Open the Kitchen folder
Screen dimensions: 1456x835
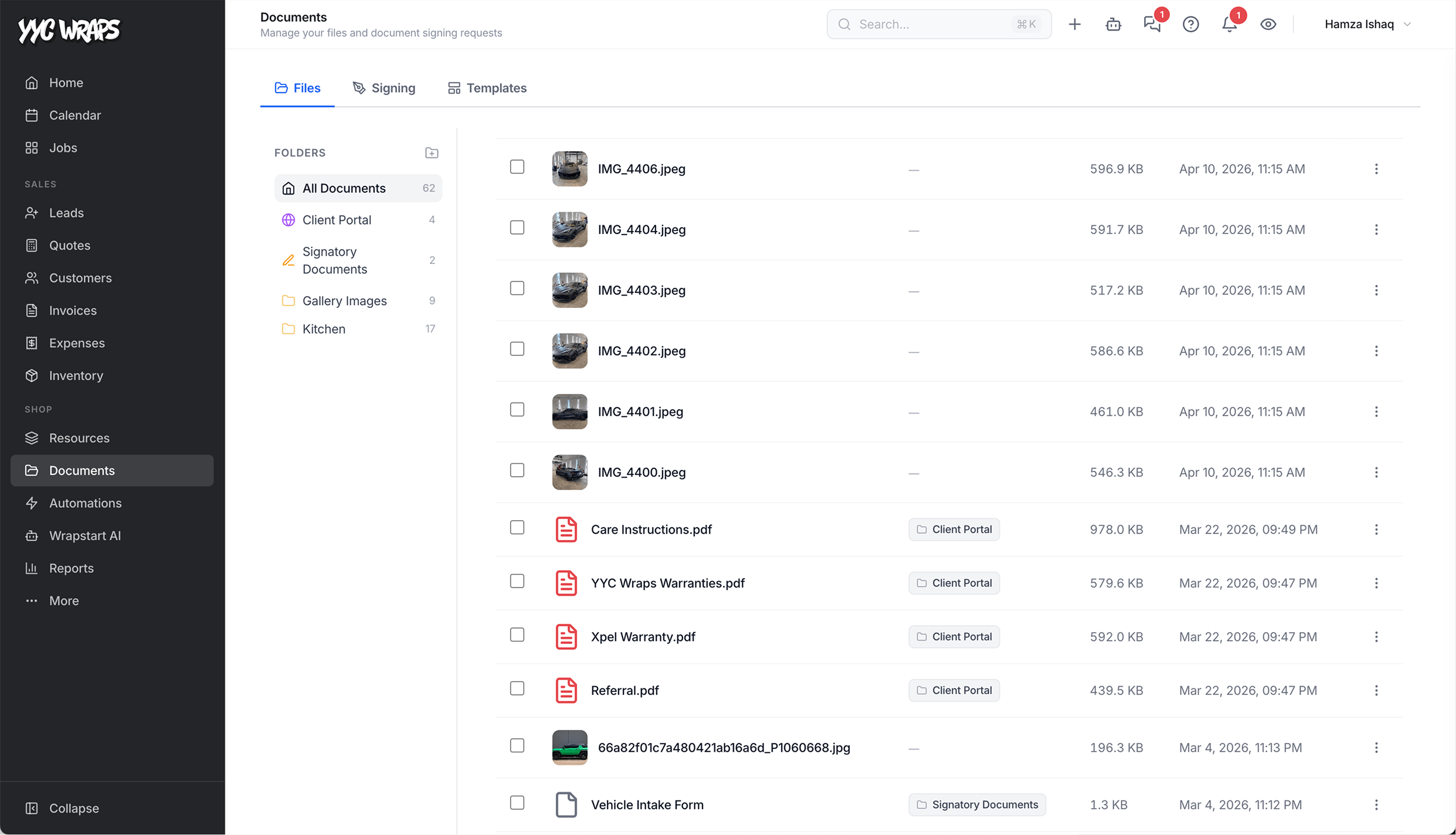(358, 329)
